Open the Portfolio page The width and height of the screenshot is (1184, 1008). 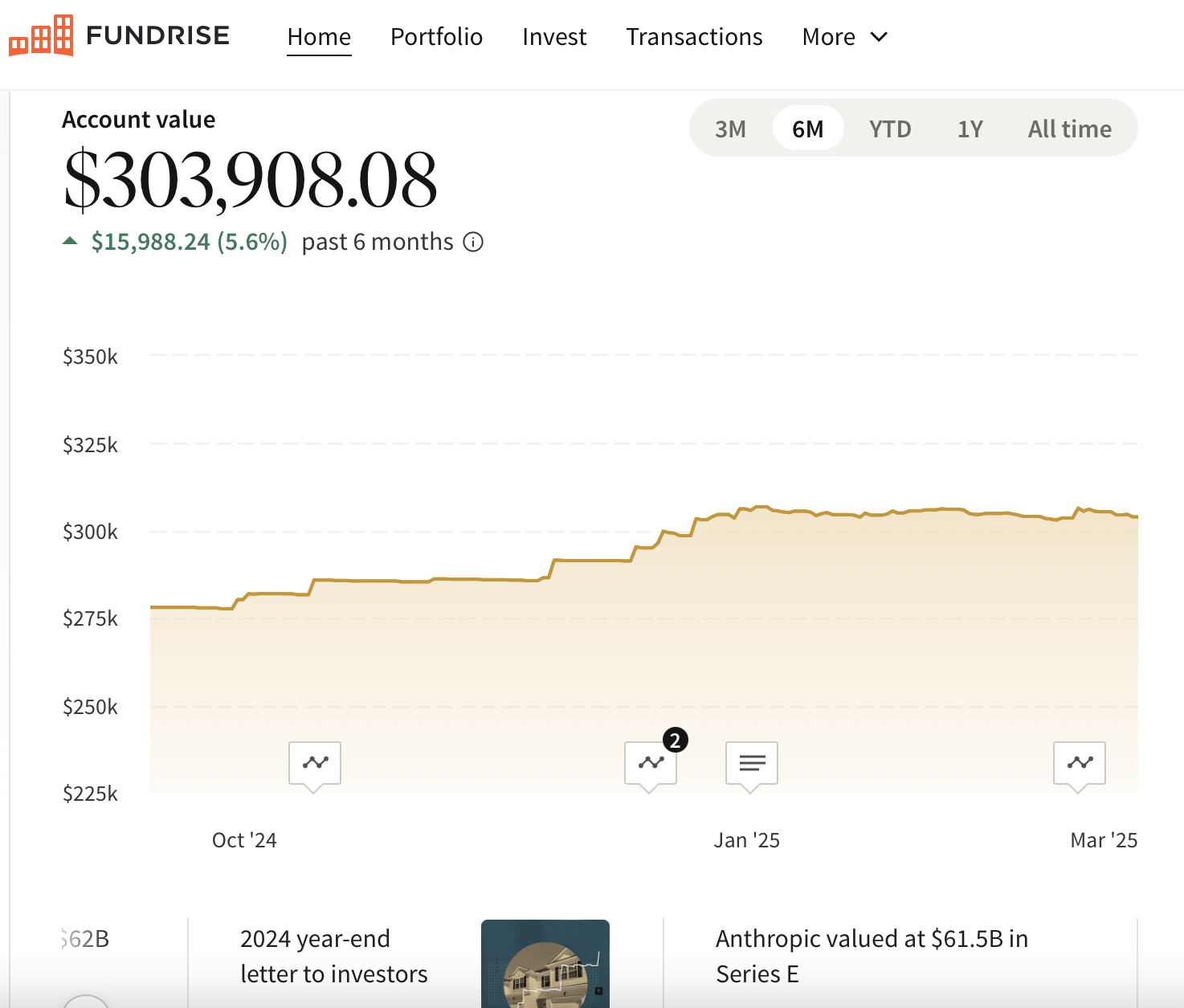coord(436,37)
